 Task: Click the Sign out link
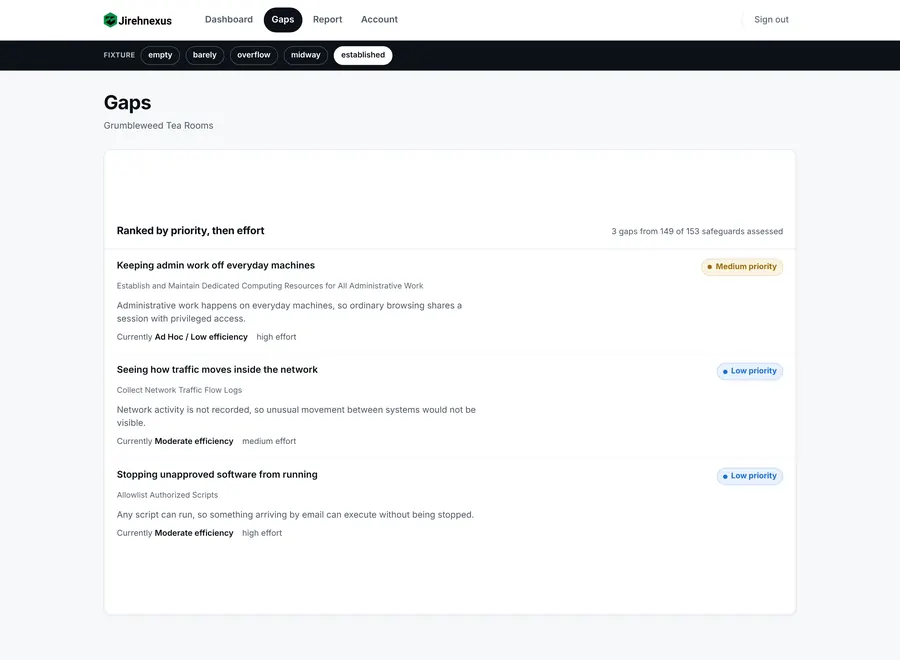tap(771, 20)
